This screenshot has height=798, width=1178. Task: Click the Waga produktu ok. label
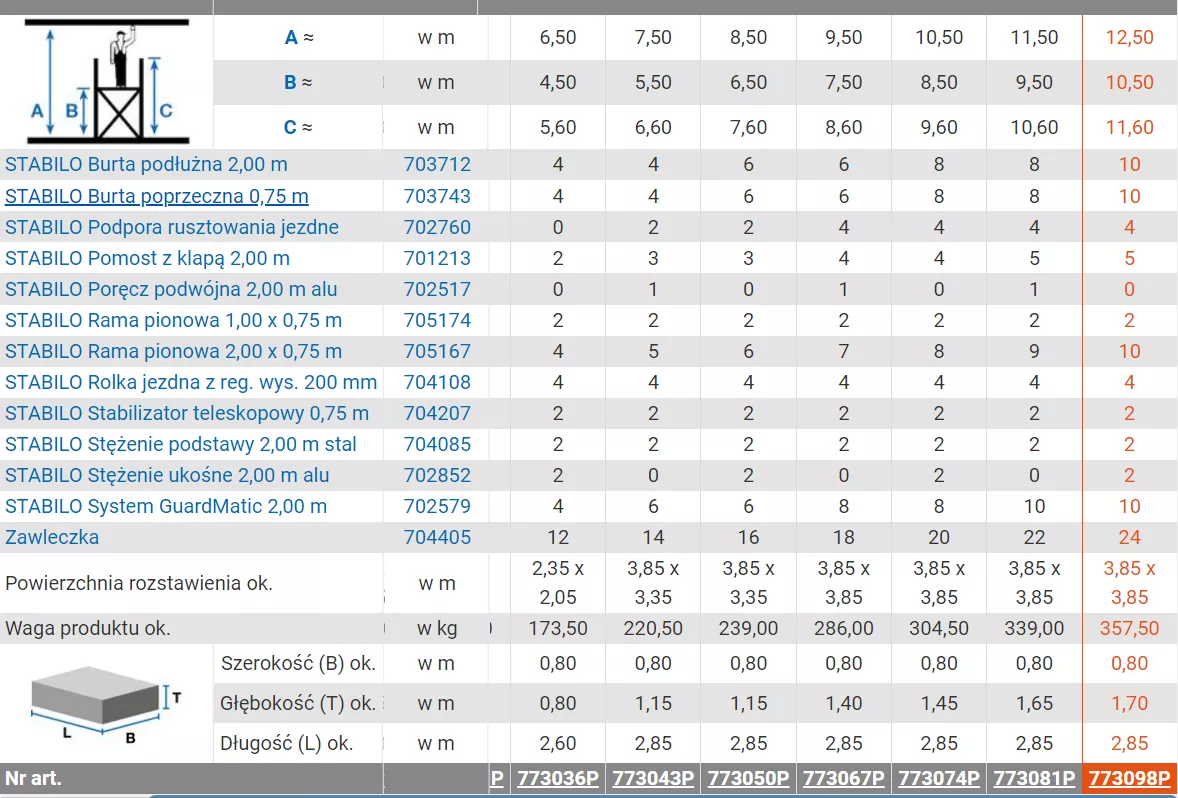pos(88,629)
